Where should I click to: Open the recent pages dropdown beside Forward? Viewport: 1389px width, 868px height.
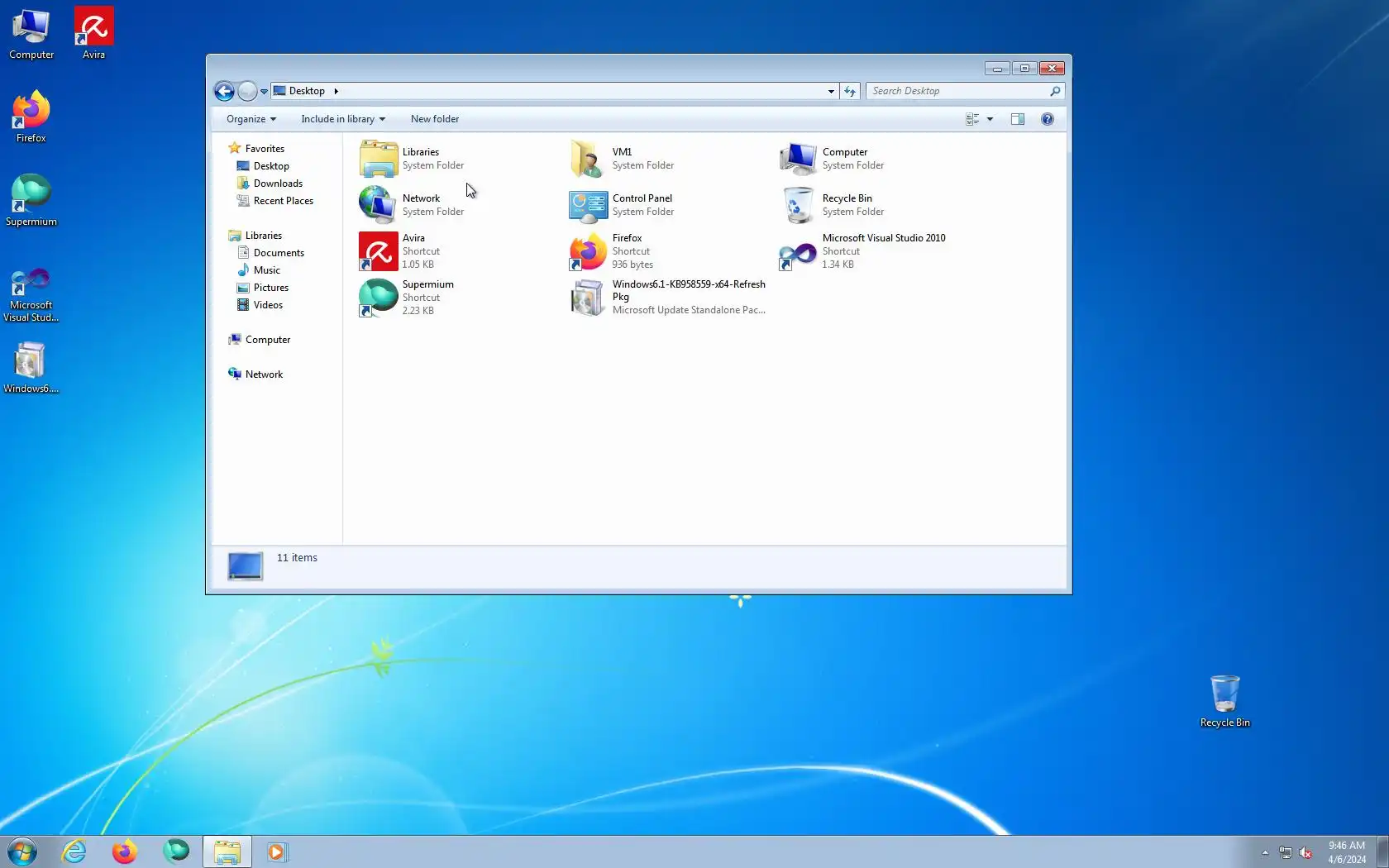tap(264, 92)
